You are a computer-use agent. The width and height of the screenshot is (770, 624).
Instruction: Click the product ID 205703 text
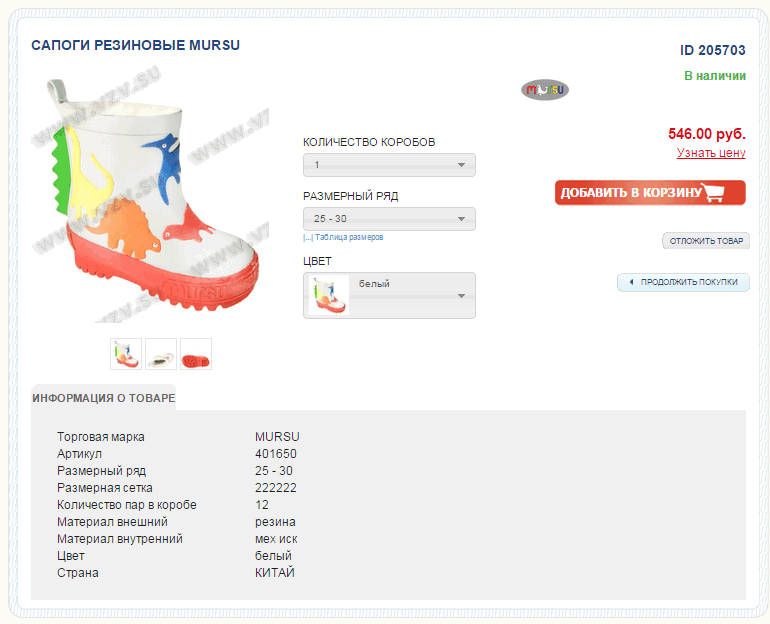point(713,50)
